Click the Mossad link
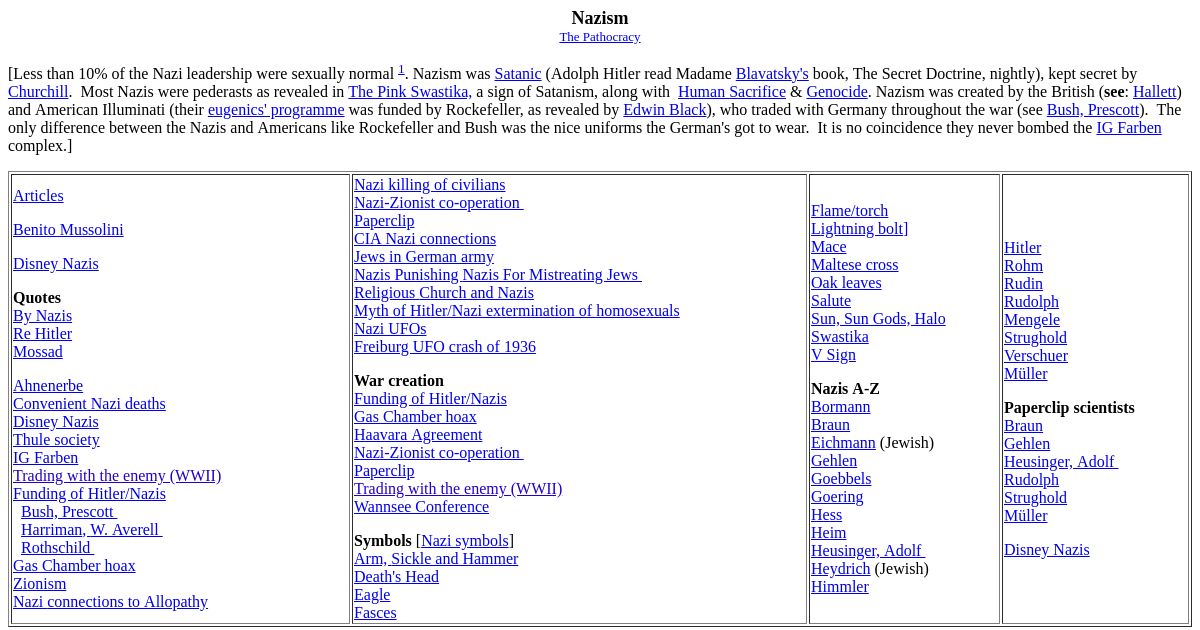Viewport: 1200px width, 630px height. 38,352
